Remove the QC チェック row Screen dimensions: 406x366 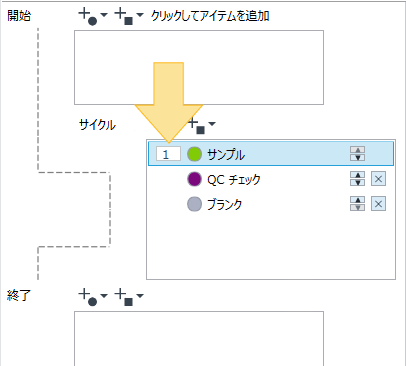[x=378, y=179]
